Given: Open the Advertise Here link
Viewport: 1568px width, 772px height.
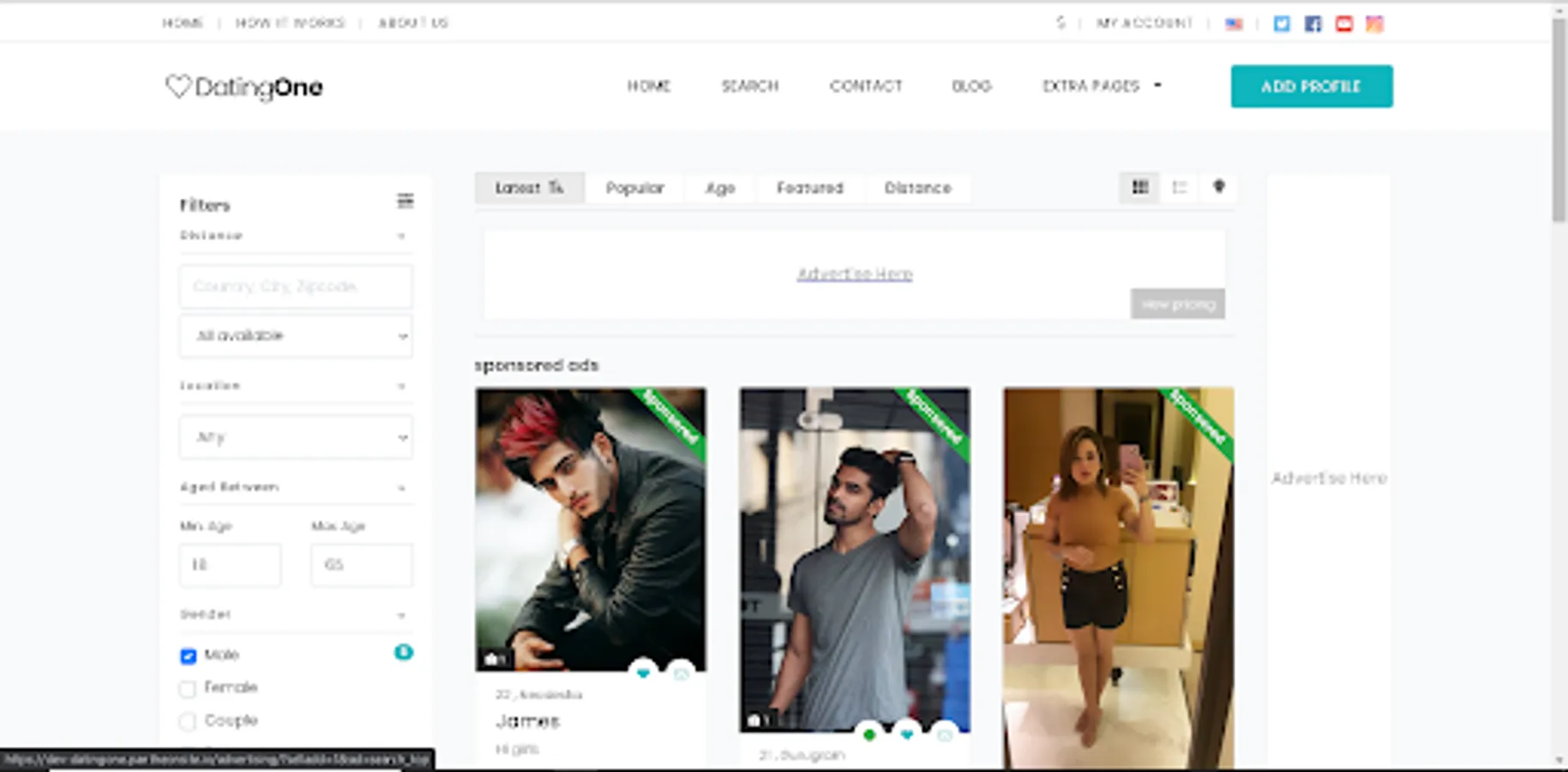Looking at the screenshot, I should click(x=854, y=274).
